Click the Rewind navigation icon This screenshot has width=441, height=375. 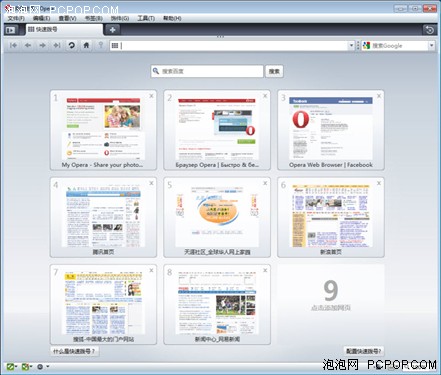point(13,45)
